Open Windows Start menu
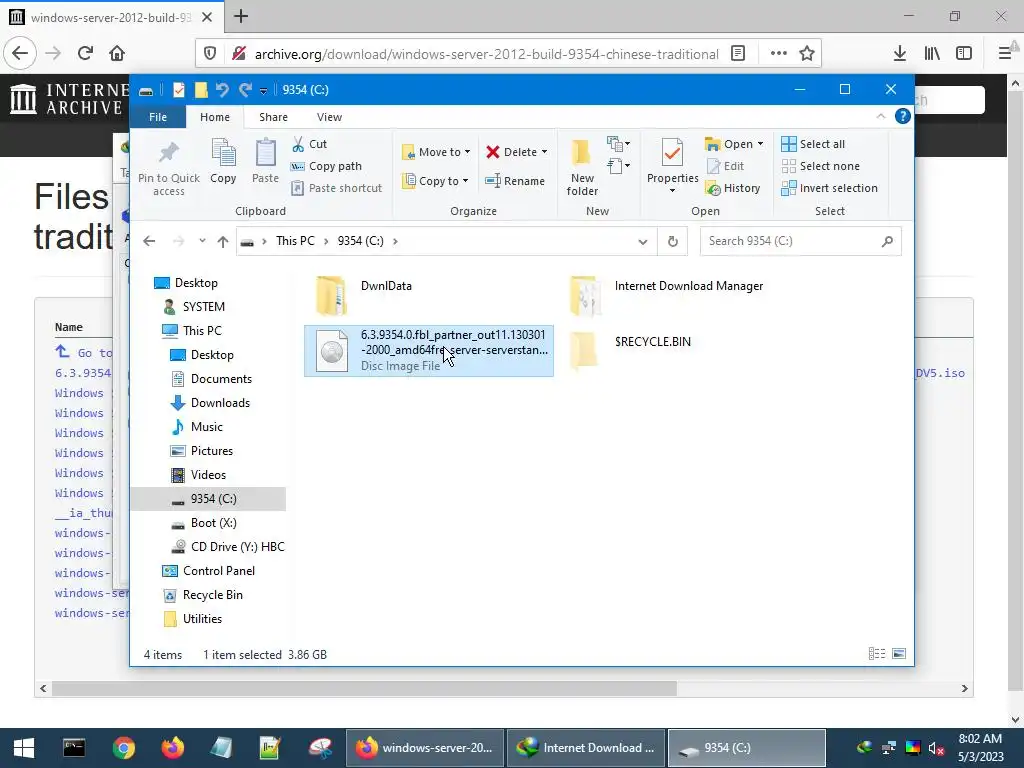The width and height of the screenshot is (1024, 768). pyautogui.click(x=24, y=748)
